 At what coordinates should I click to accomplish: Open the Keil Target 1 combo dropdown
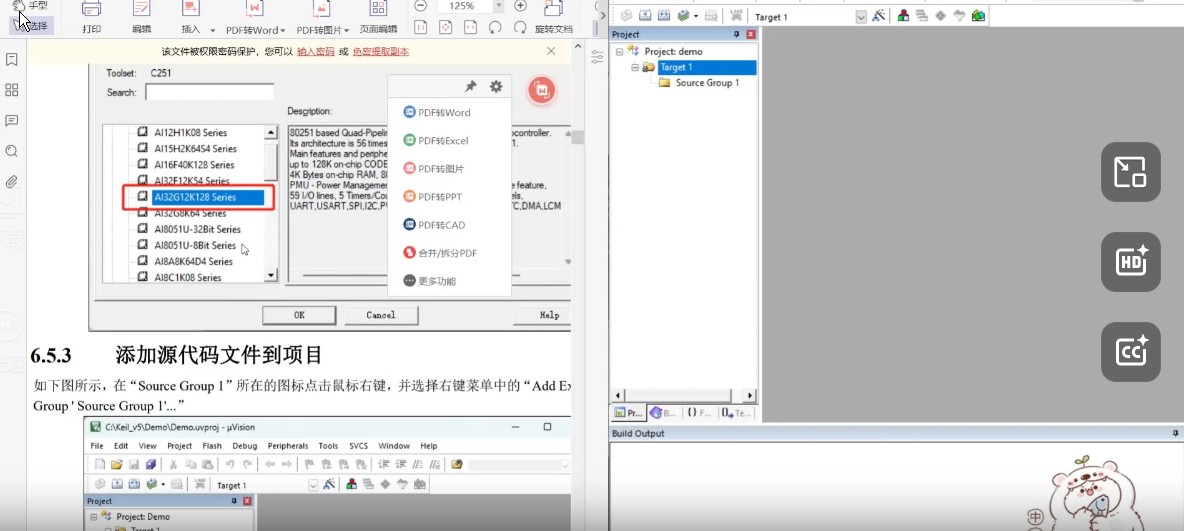tap(861, 17)
